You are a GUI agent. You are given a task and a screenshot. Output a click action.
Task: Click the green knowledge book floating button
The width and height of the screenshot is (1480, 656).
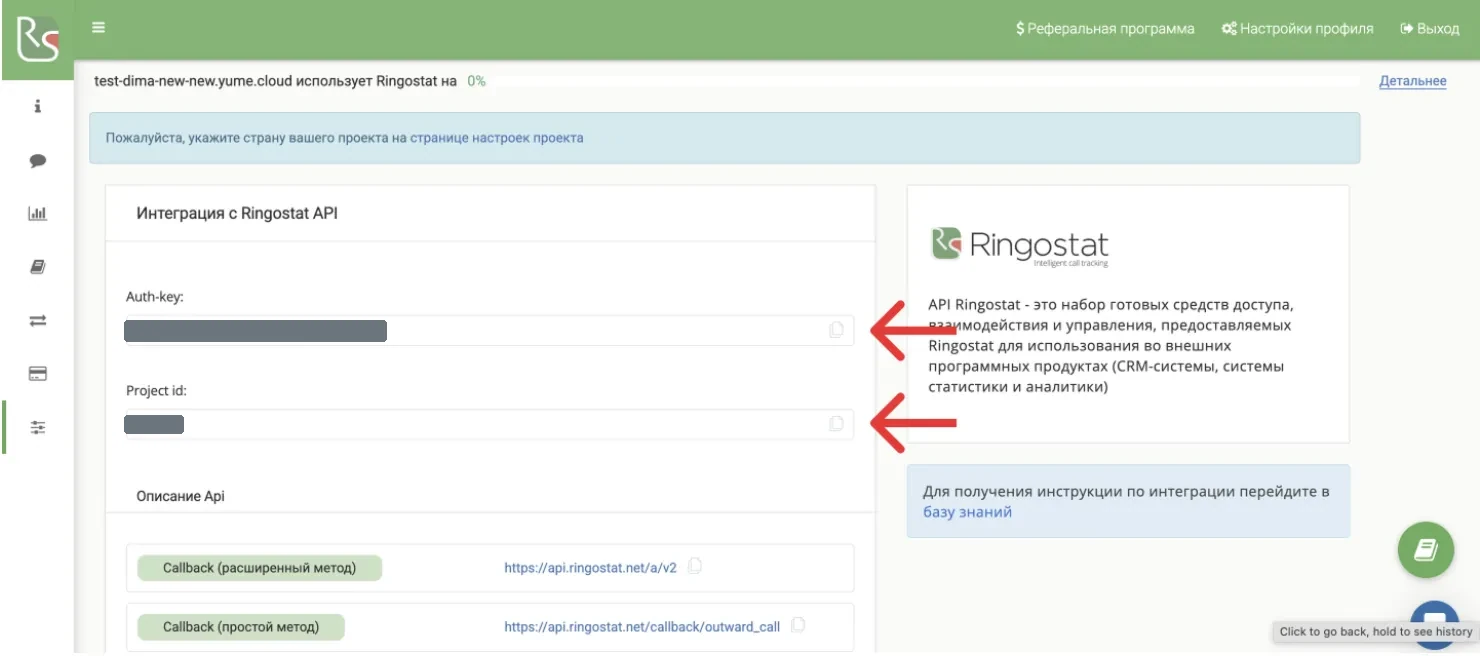tap(1425, 549)
